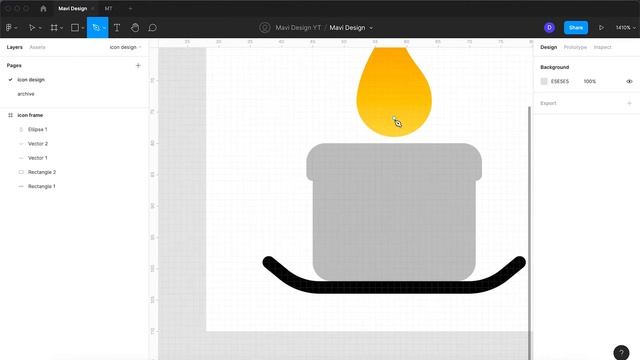Open the Help question mark button
Image resolution: width=640 pixels, height=360 pixels.
621,352
